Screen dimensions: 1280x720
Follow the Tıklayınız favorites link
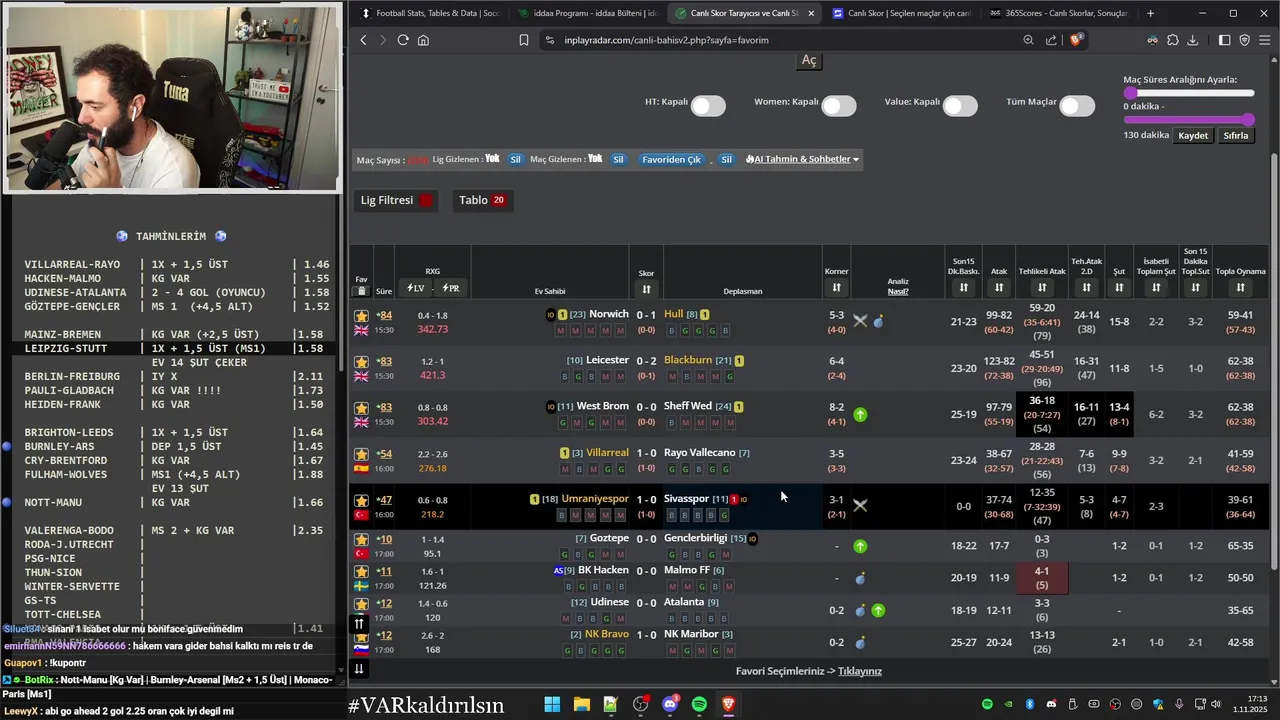(x=860, y=671)
